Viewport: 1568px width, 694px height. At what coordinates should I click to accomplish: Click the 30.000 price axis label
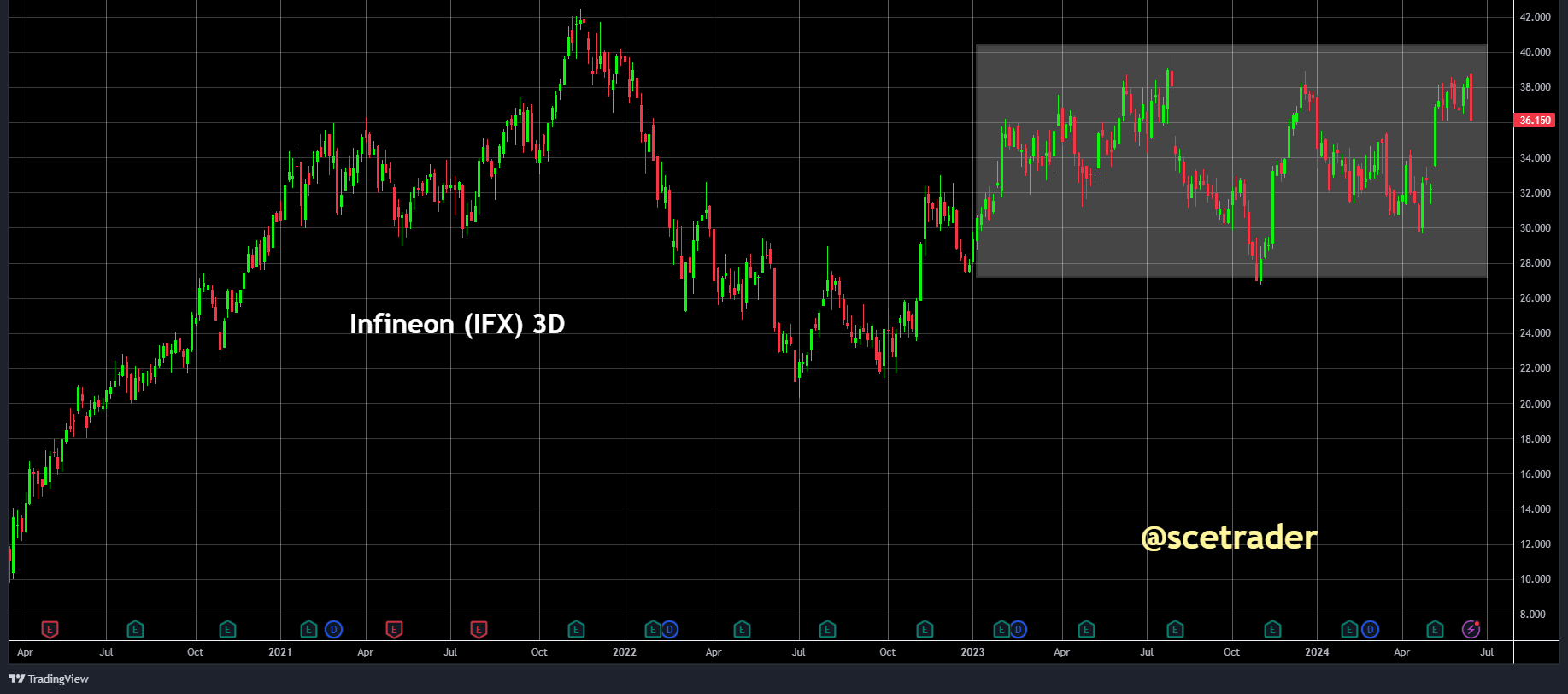[1535, 228]
